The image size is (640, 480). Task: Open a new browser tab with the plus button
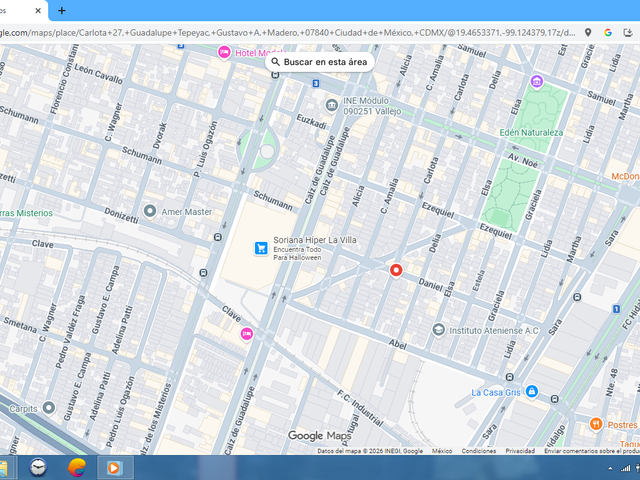coord(62,11)
